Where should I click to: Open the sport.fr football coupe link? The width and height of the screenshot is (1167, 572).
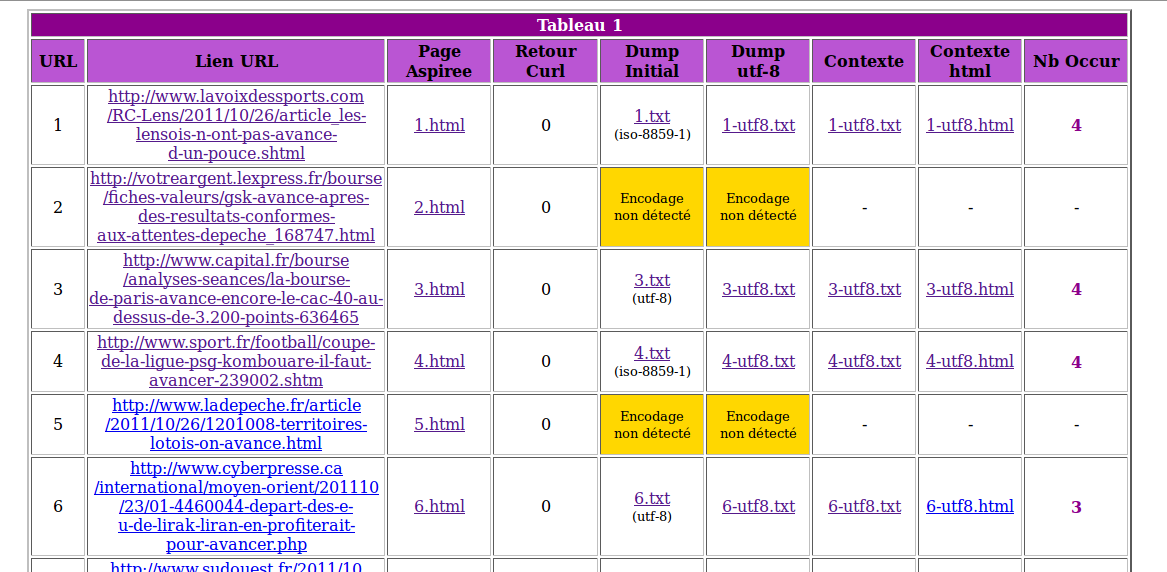point(236,361)
